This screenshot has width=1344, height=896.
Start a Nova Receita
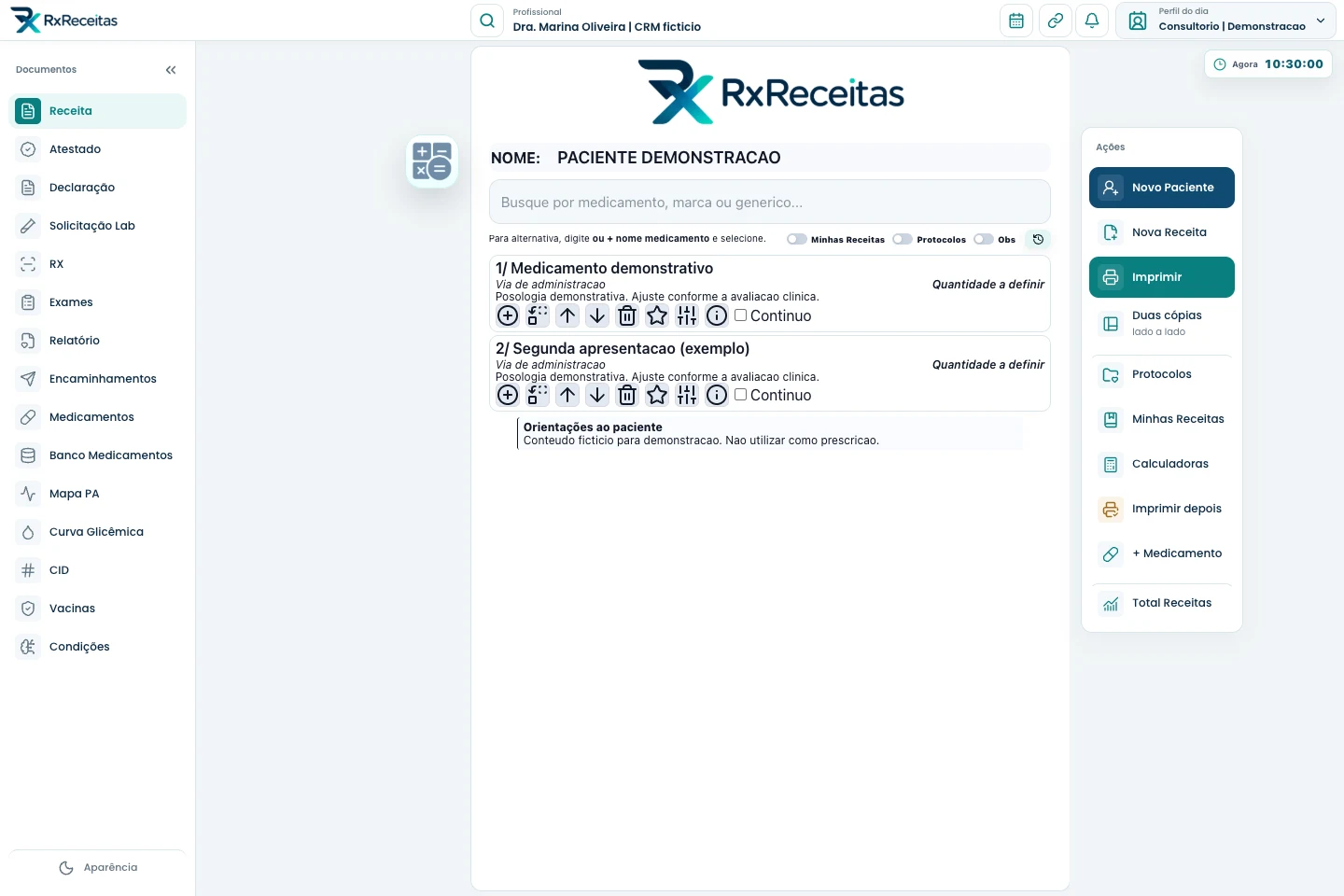[x=1161, y=232]
